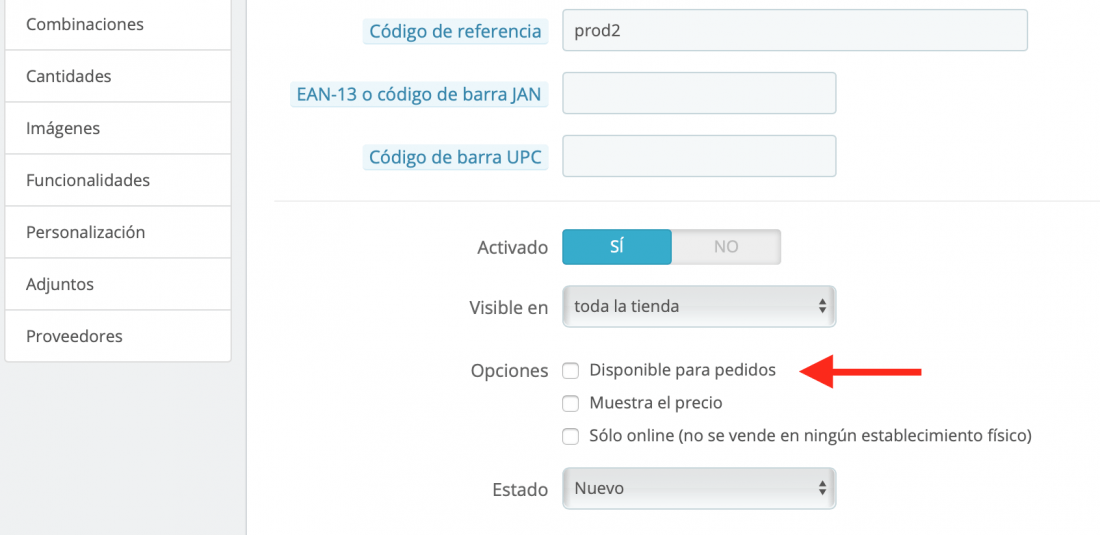Focus the EAN-13 barcode input field
This screenshot has width=1100, height=535.
pyautogui.click(x=699, y=93)
